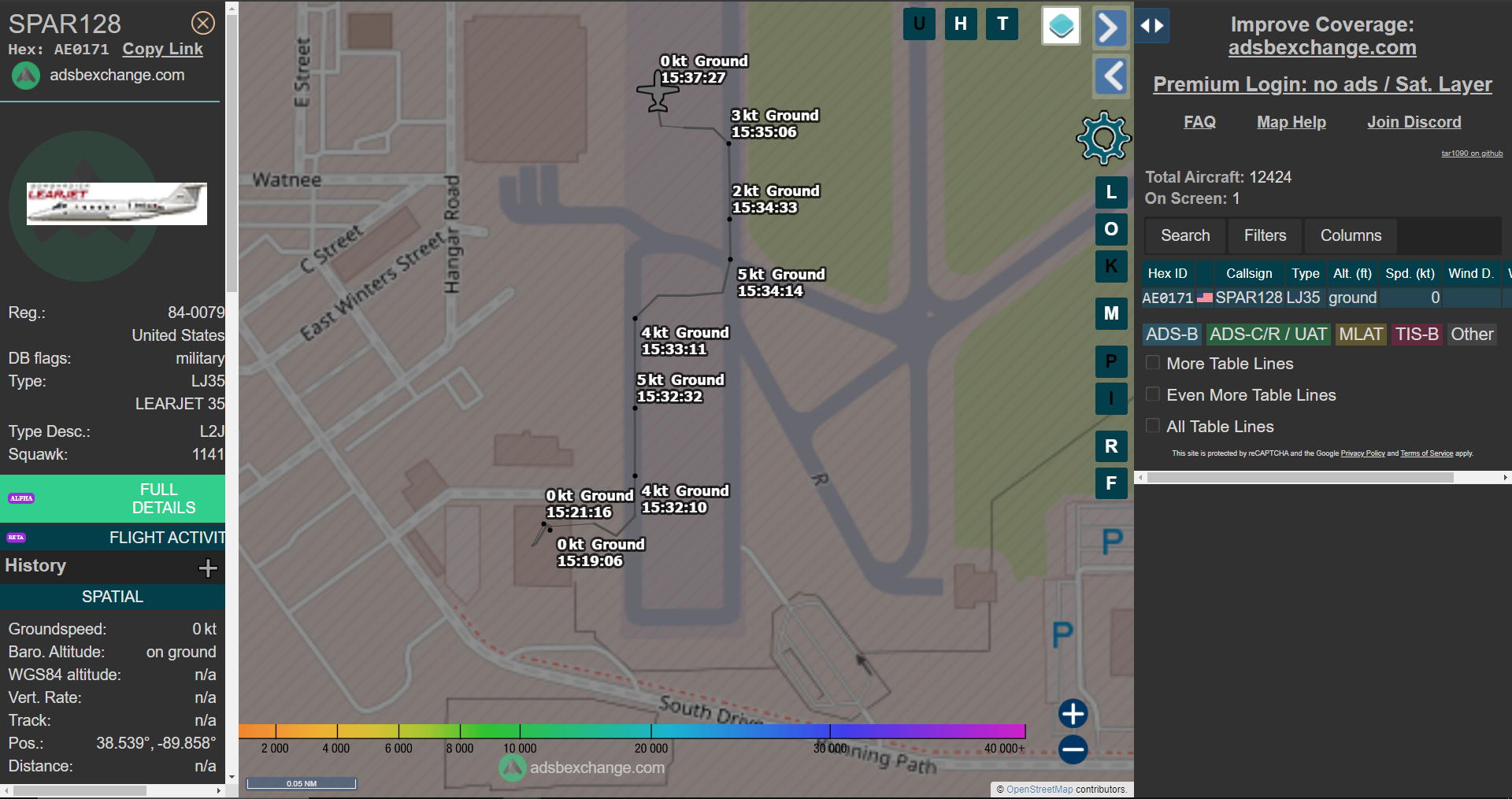Toggle the TIS-B source filter
The width and height of the screenshot is (1512, 799).
click(x=1417, y=335)
